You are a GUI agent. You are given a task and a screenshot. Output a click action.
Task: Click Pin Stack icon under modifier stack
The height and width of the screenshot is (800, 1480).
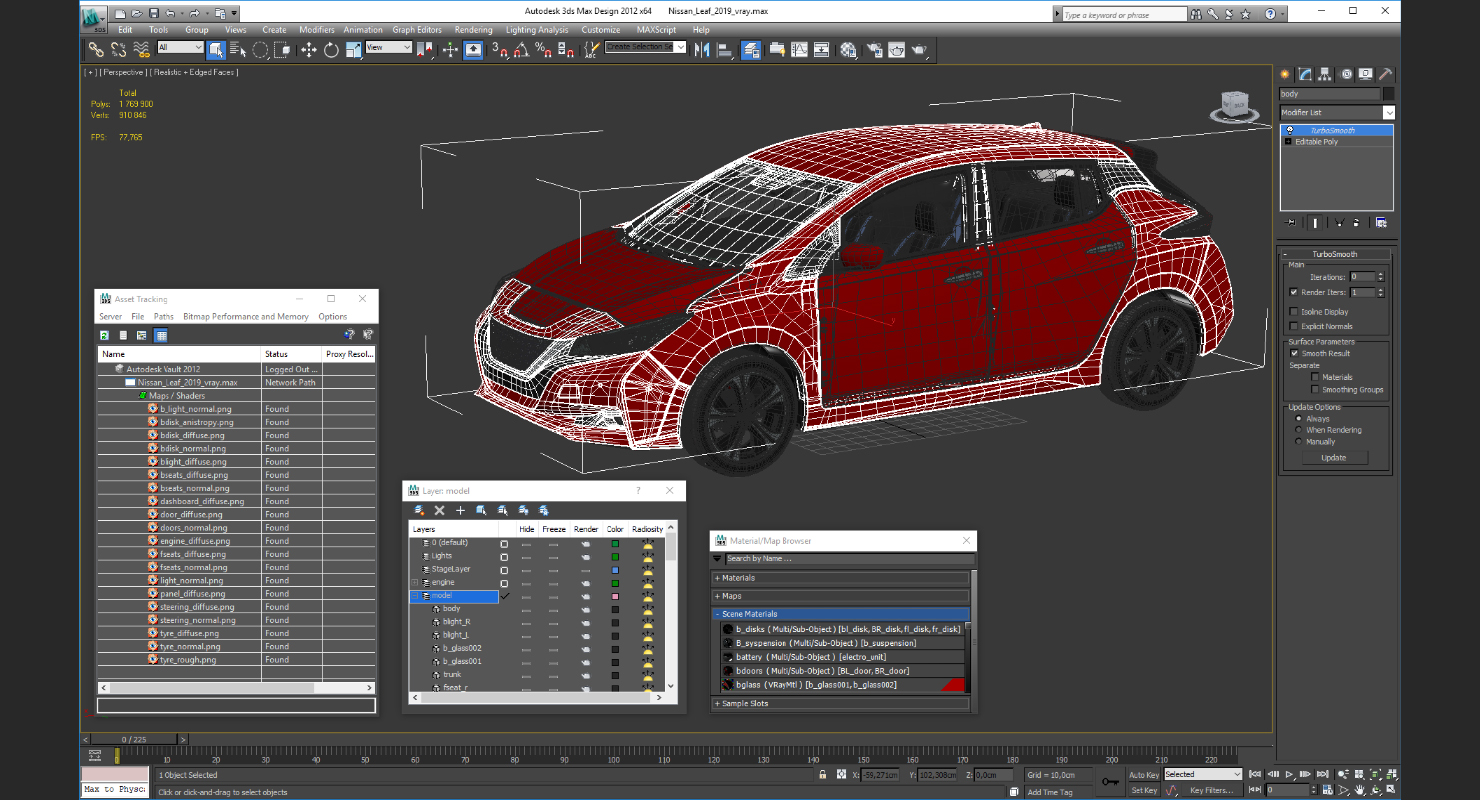click(1291, 222)
